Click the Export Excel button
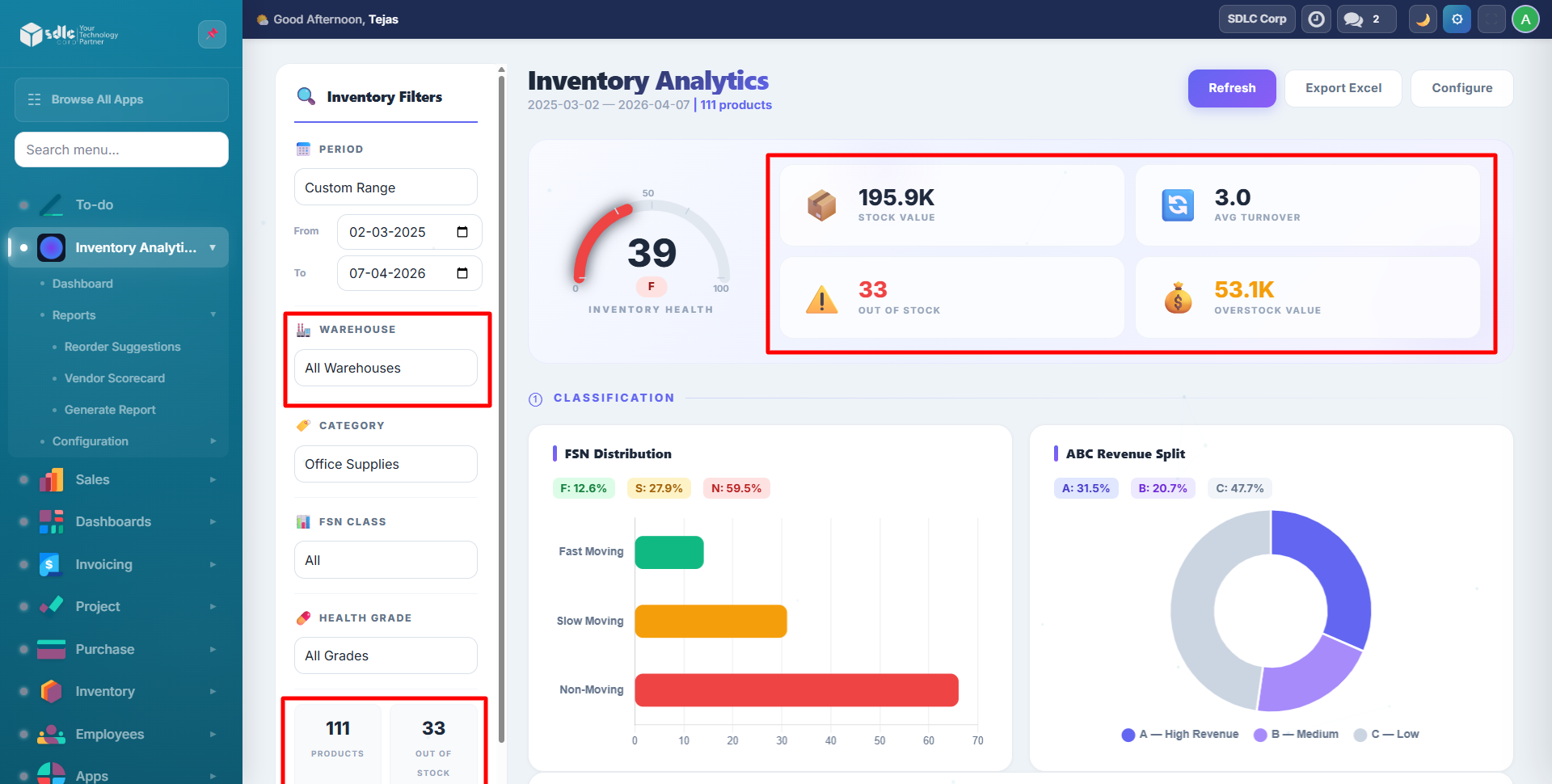 point(1343,88)
